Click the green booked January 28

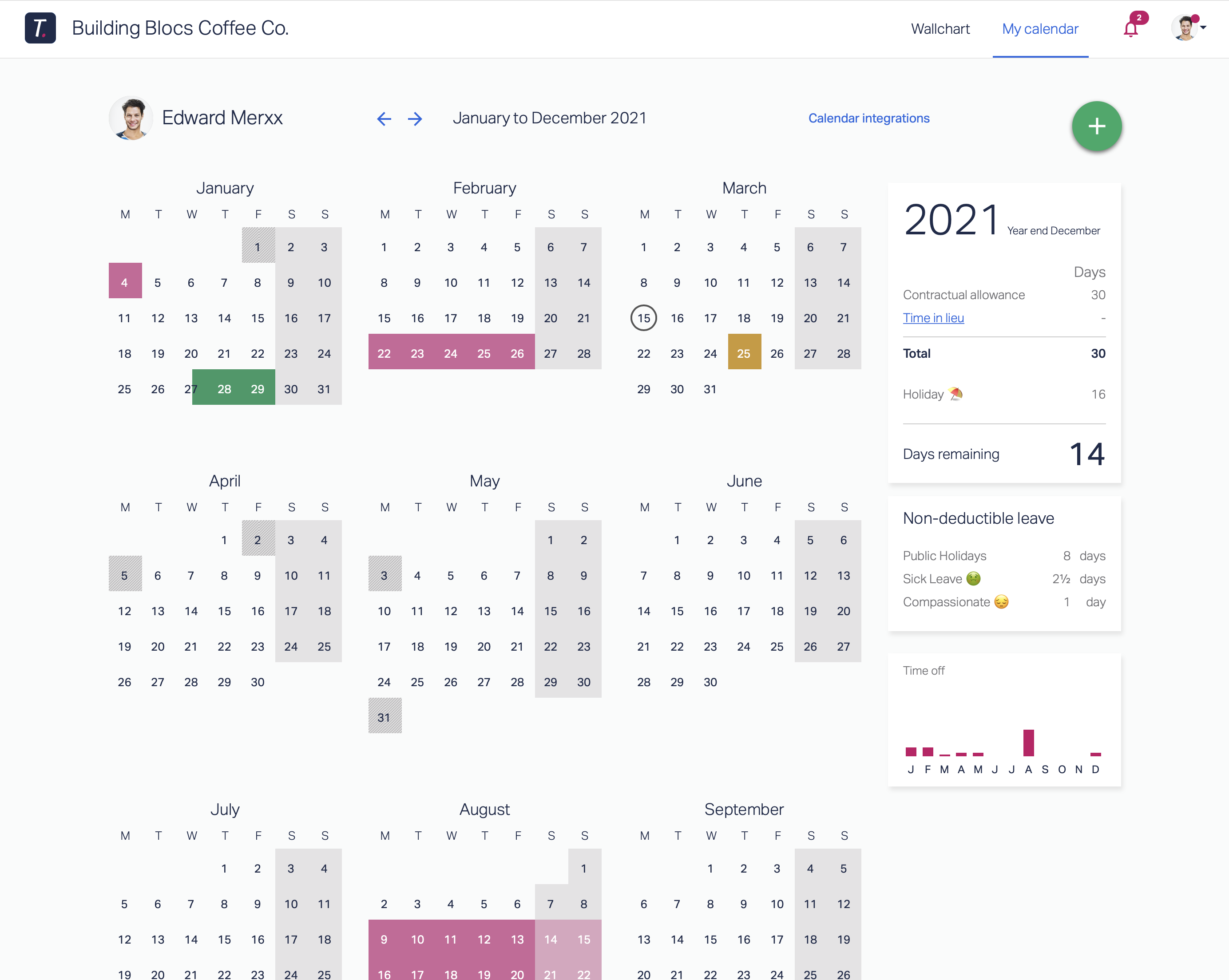click(x=224, y=388)
